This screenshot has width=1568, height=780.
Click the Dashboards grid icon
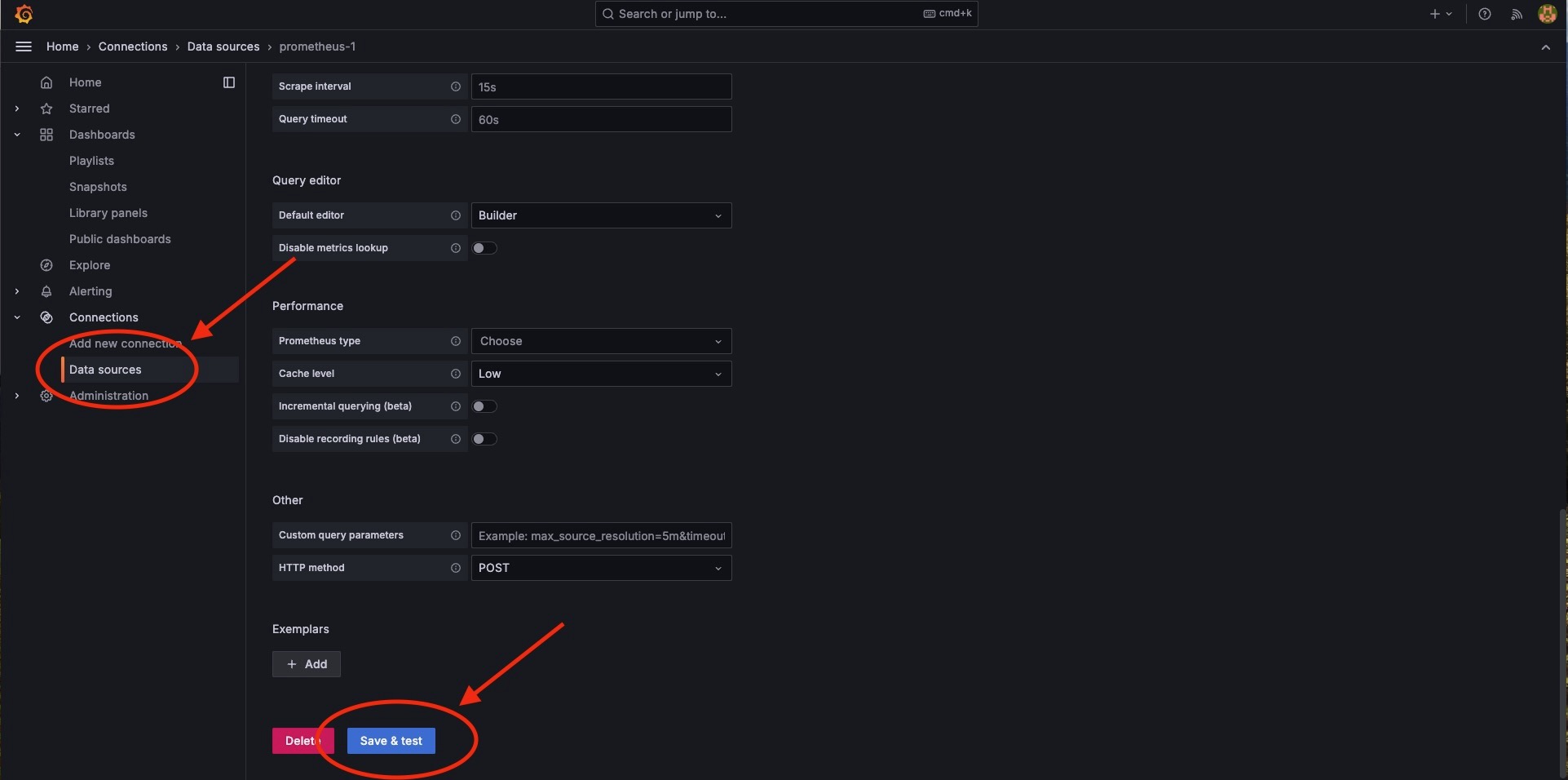point(46,135)
